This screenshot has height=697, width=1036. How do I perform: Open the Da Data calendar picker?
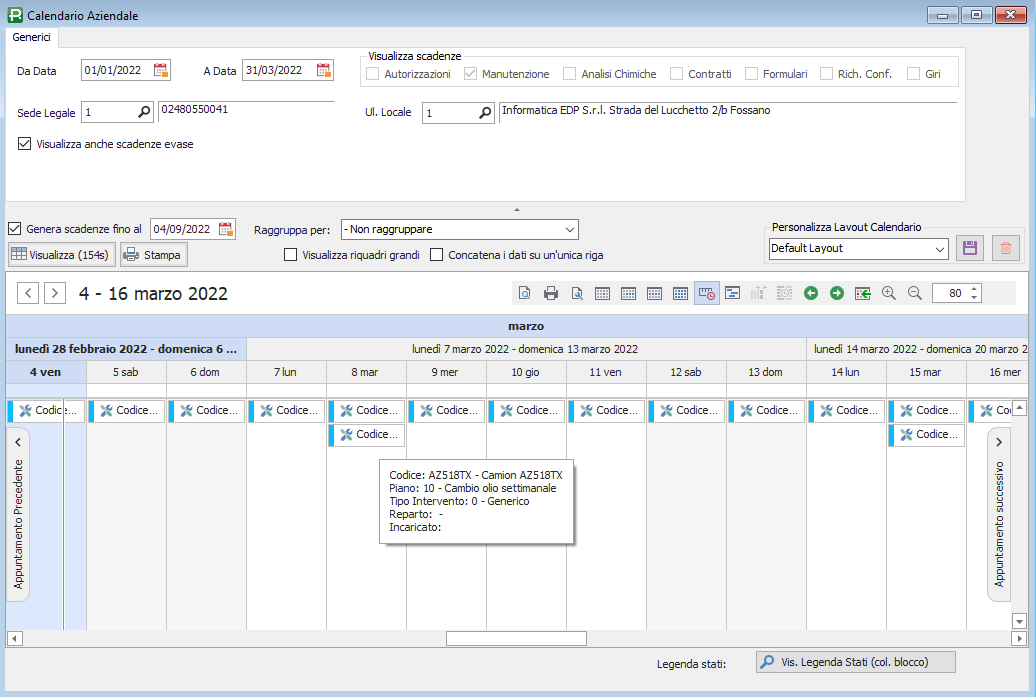161,70
